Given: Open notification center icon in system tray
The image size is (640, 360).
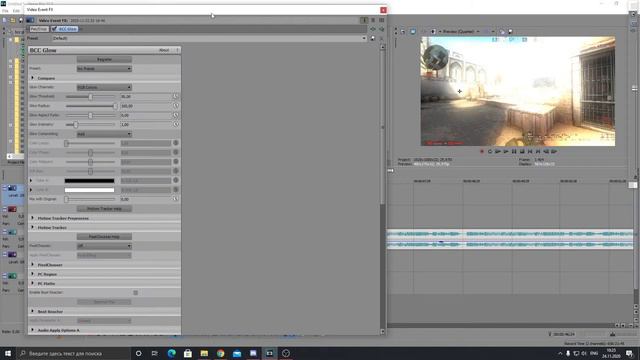Looking at the screenshot, I should coord(629,353).
